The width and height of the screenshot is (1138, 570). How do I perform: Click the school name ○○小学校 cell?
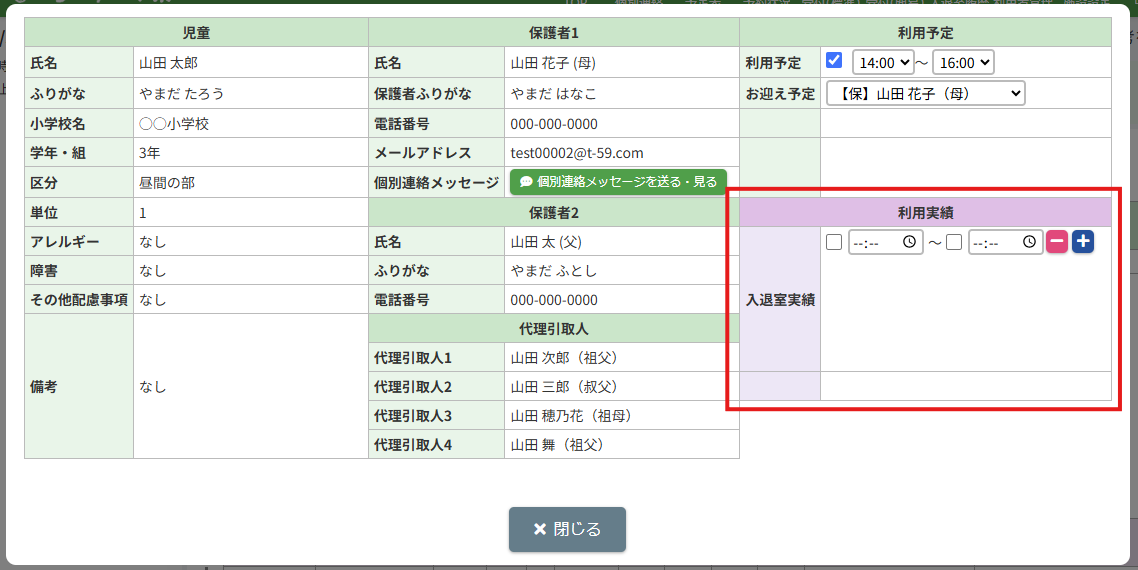click(174, 124)
